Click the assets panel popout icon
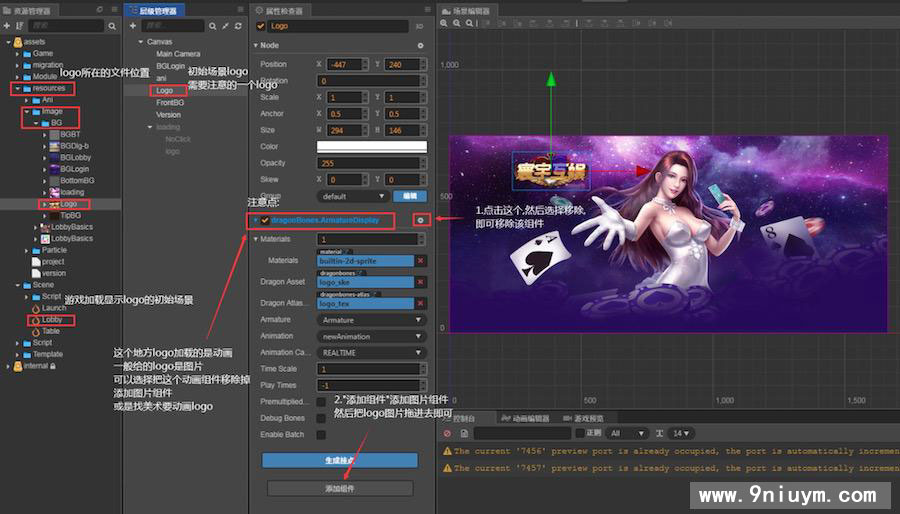This screenshot has height=514, width=900. point(100,10)
